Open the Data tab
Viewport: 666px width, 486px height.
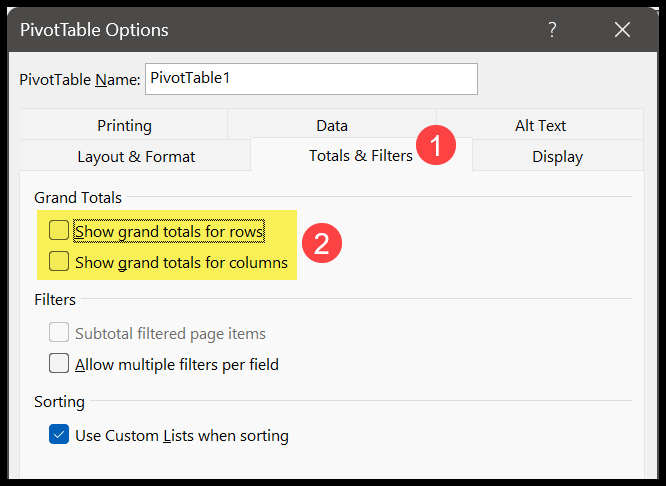pyautogui.click(x=332, y=125)
